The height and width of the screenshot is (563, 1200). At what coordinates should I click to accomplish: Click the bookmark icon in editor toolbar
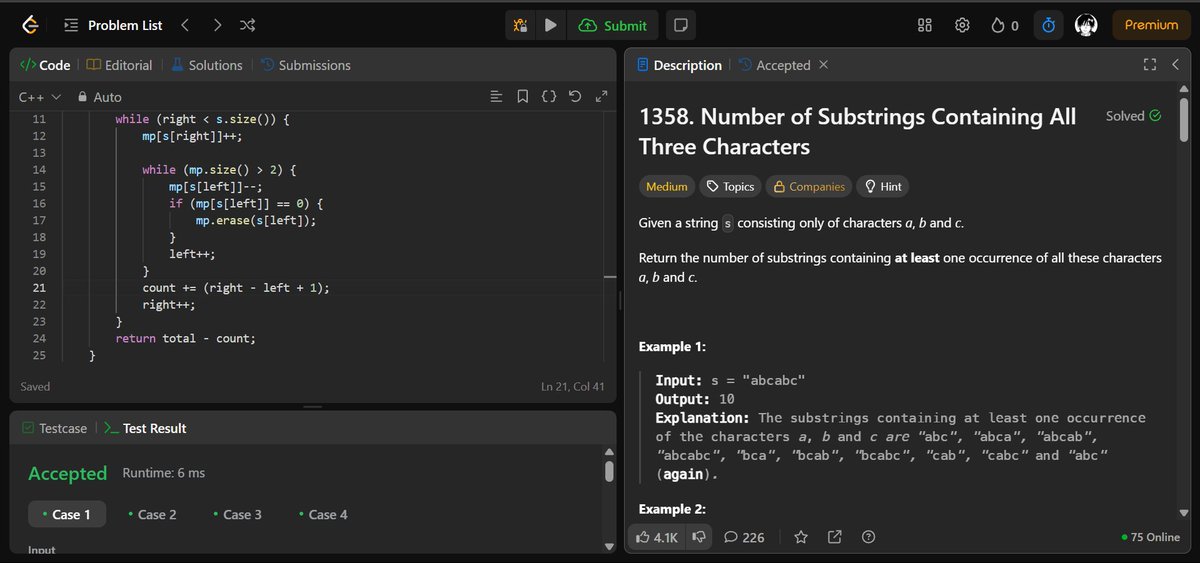(x=522, y=97)
